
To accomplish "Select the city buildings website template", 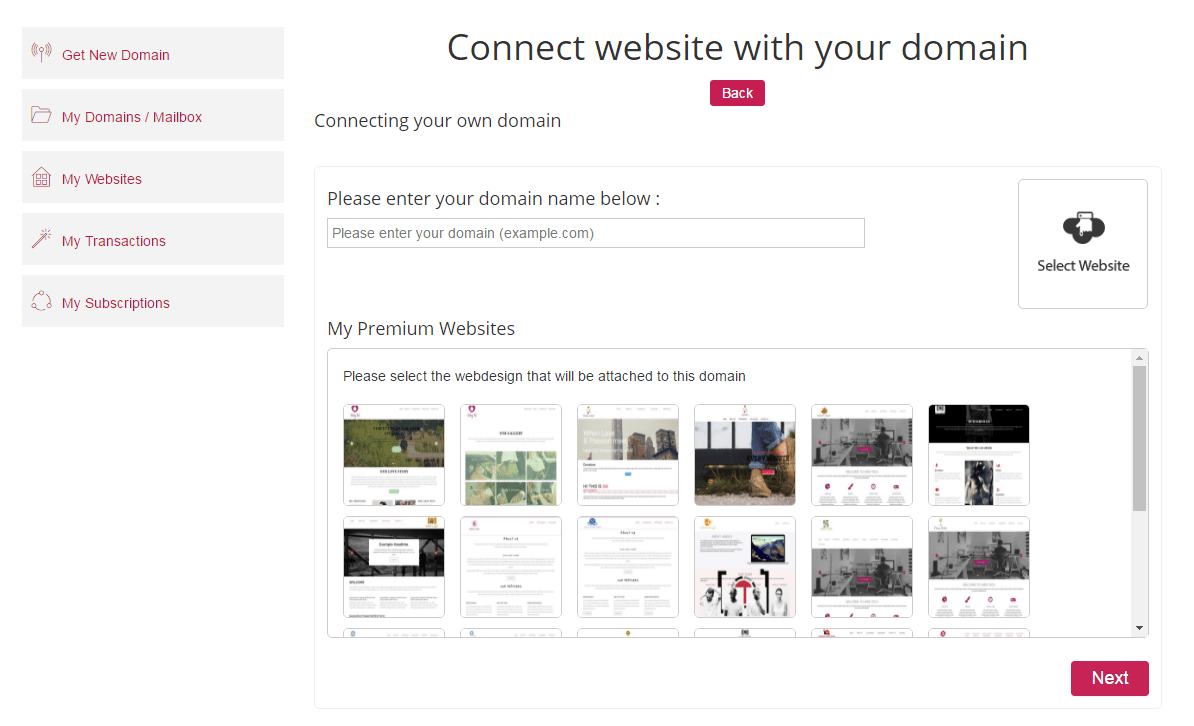I will point(627,455).
